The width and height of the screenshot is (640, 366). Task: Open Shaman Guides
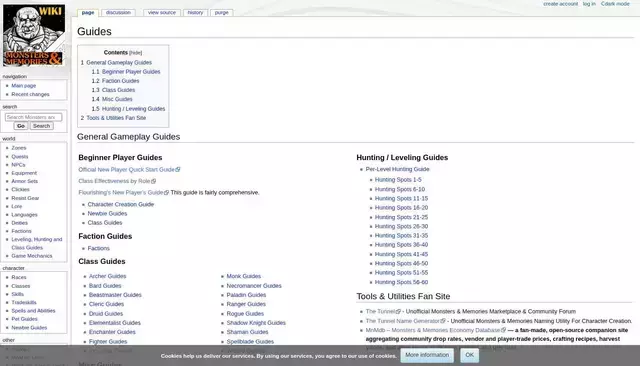point(247,332)
